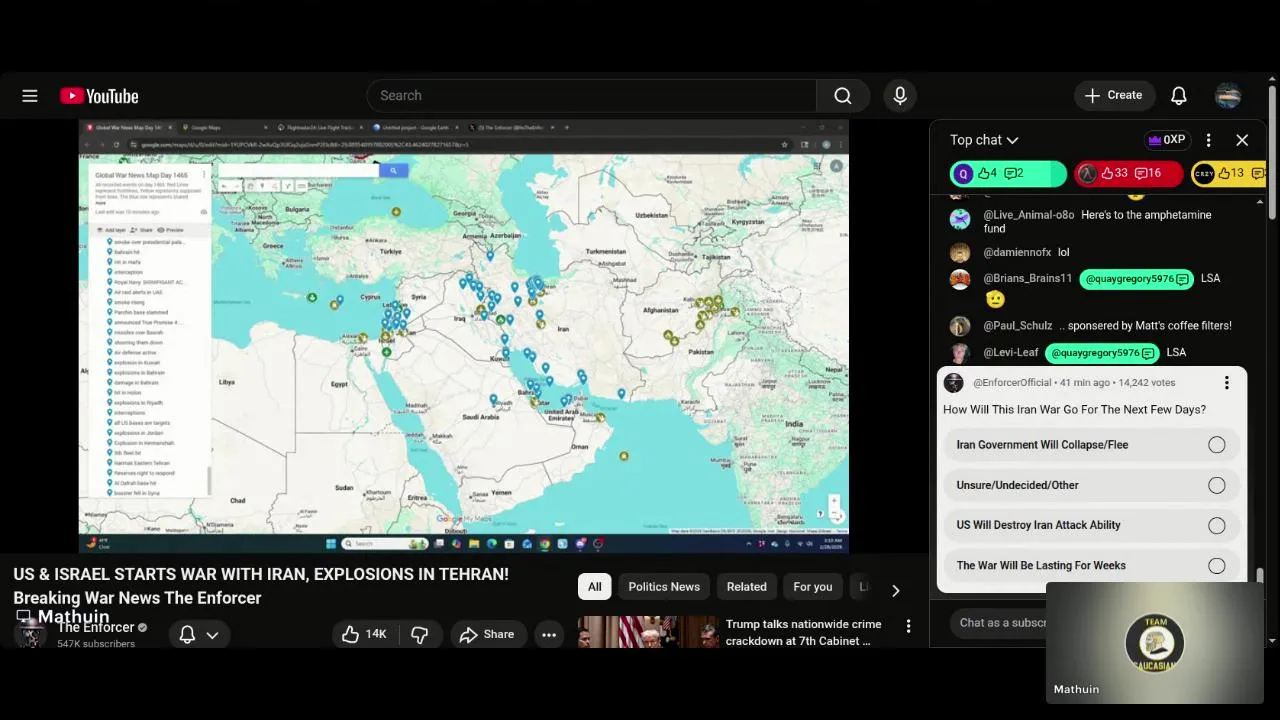Open the green Q super chat chip
1280x720 pixels.
pyautogui.click(x=1008, y=174)
